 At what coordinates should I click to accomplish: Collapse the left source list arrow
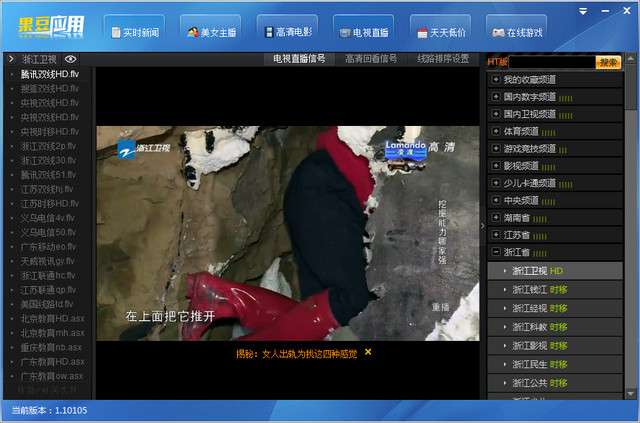11,59
